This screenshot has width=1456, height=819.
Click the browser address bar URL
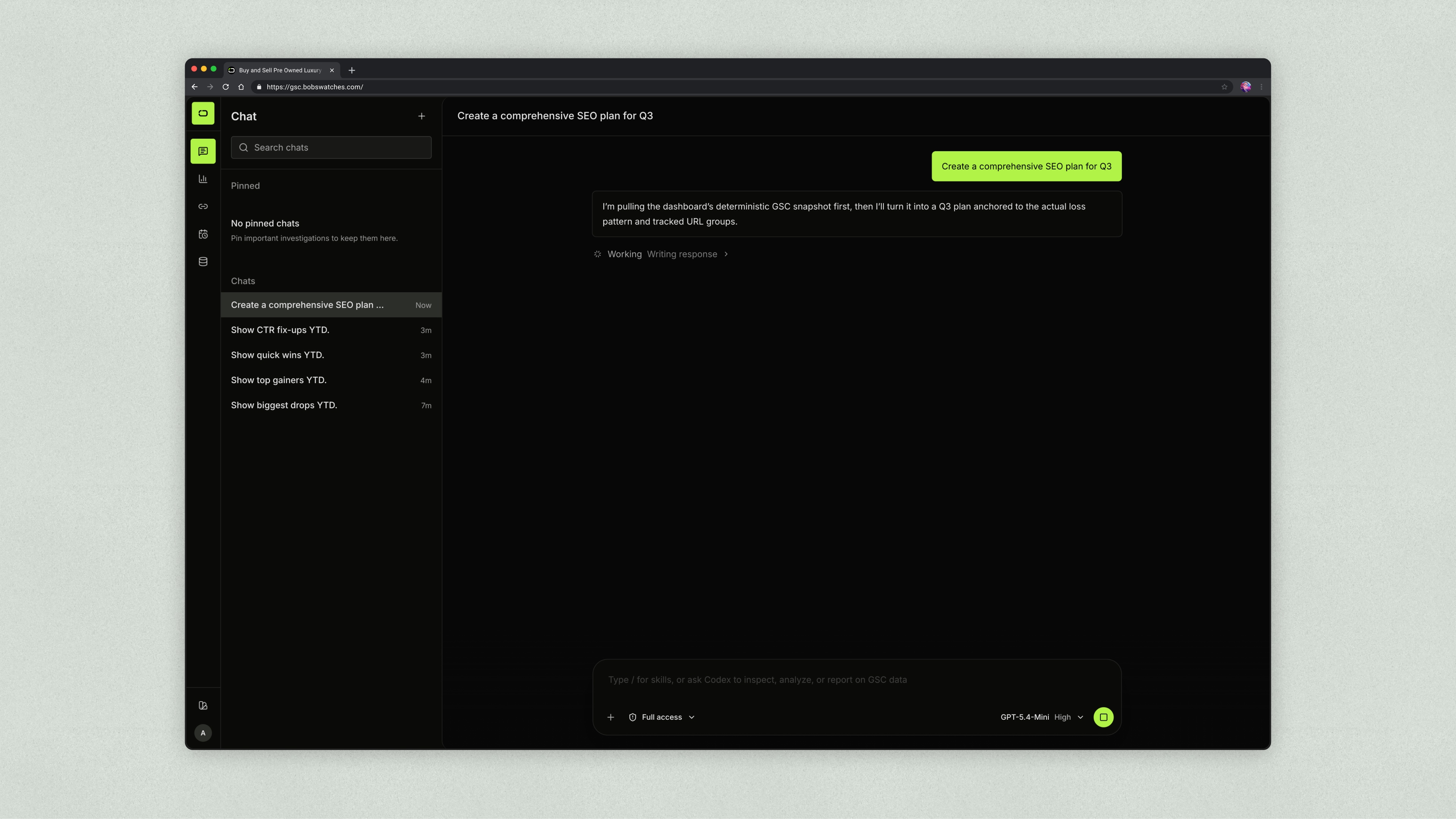point(315,87)
